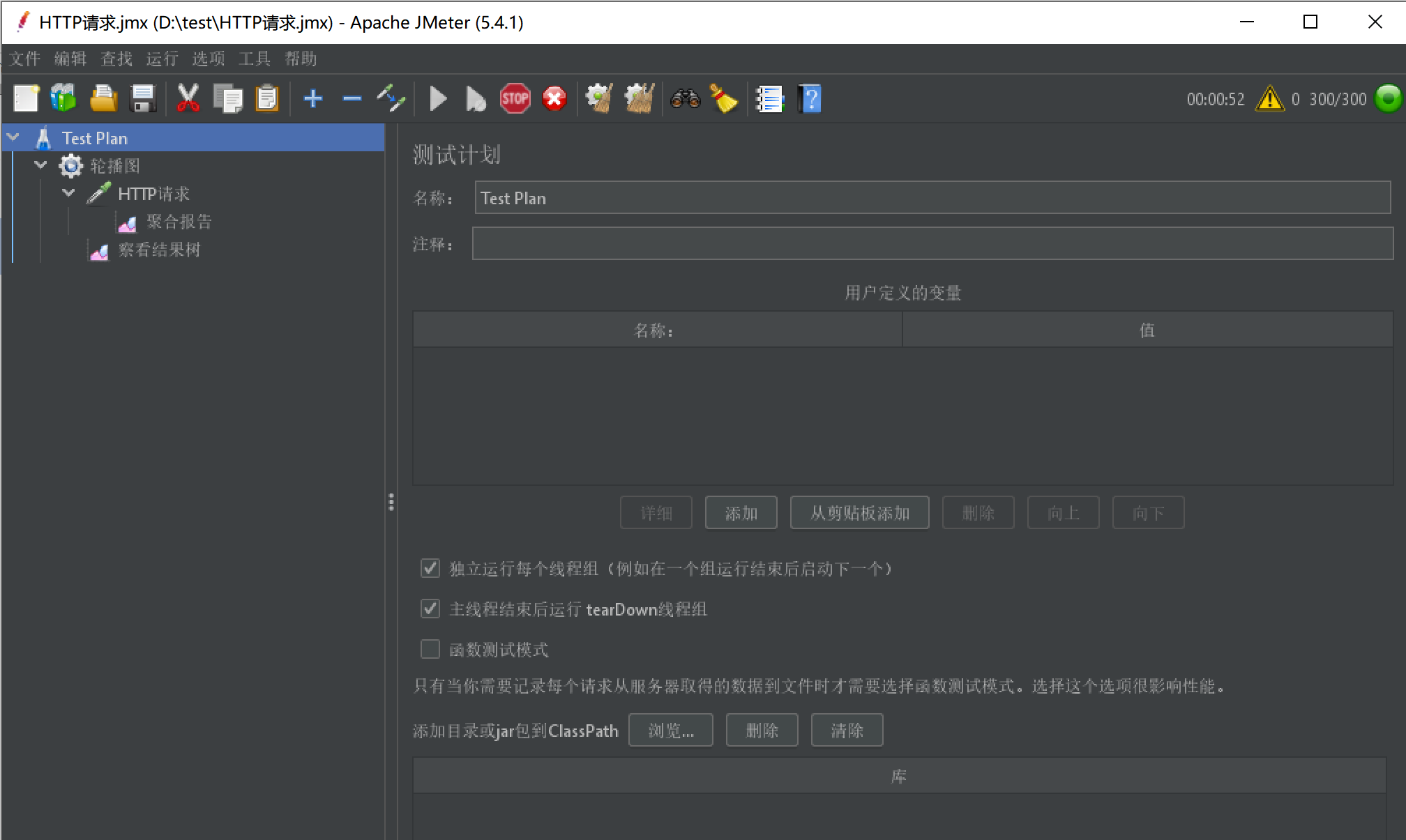Click the Save floppy disk icon
Image resolution: width=1406 pixels, height=840 pixels.
[x=144, y=99]
